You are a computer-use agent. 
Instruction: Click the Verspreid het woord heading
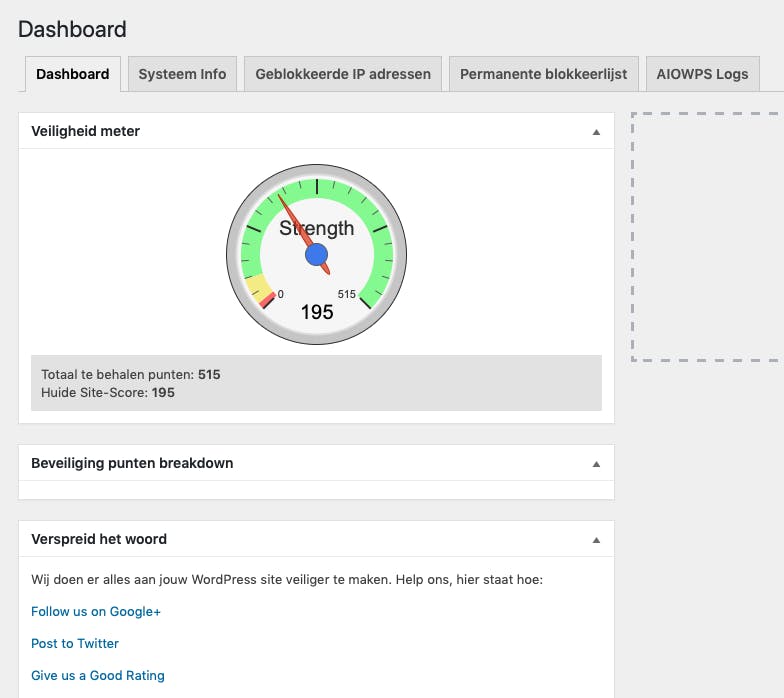tap(99, 539)
